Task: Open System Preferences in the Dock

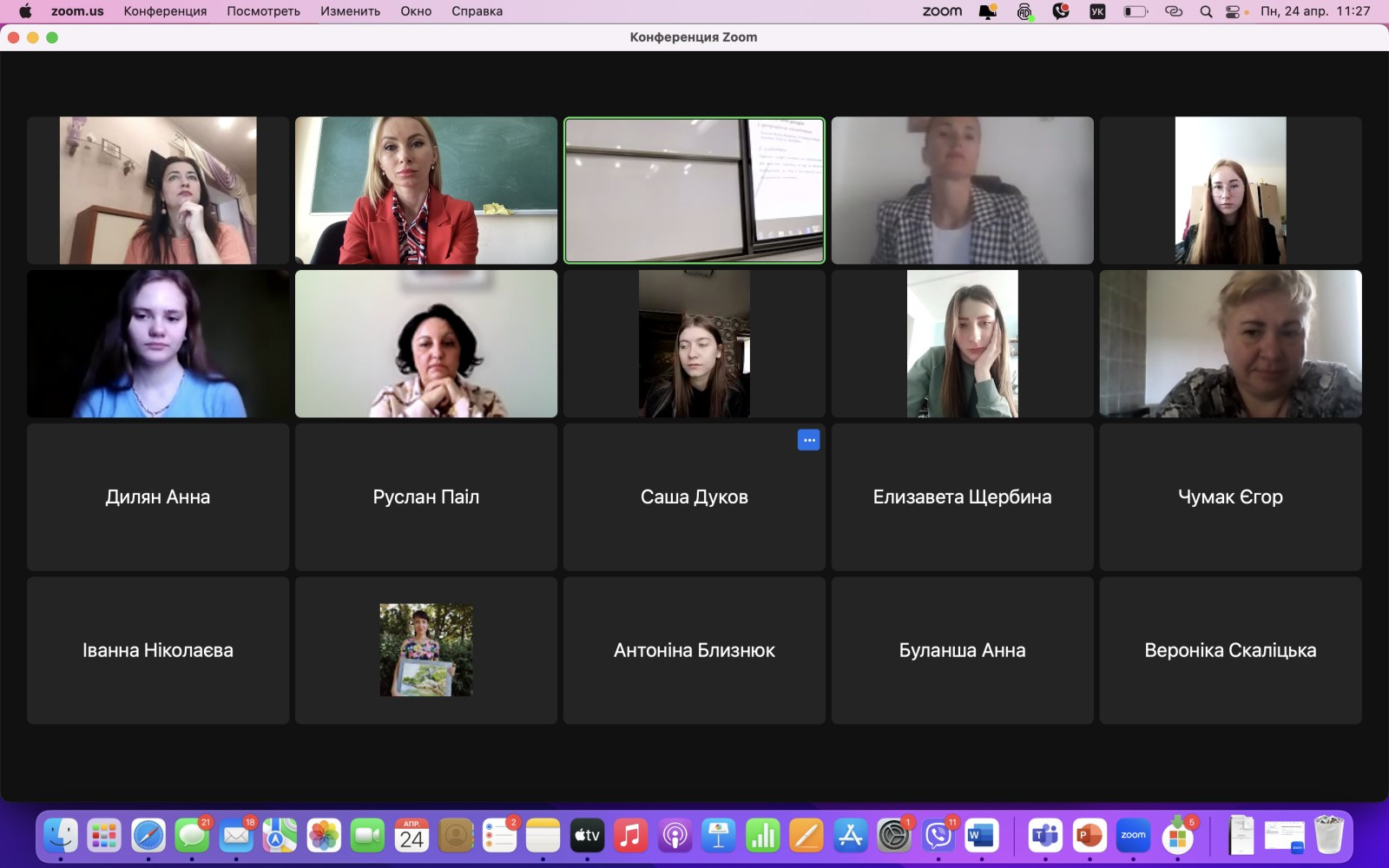Action: pyautogui.click(x=893, y=836)
